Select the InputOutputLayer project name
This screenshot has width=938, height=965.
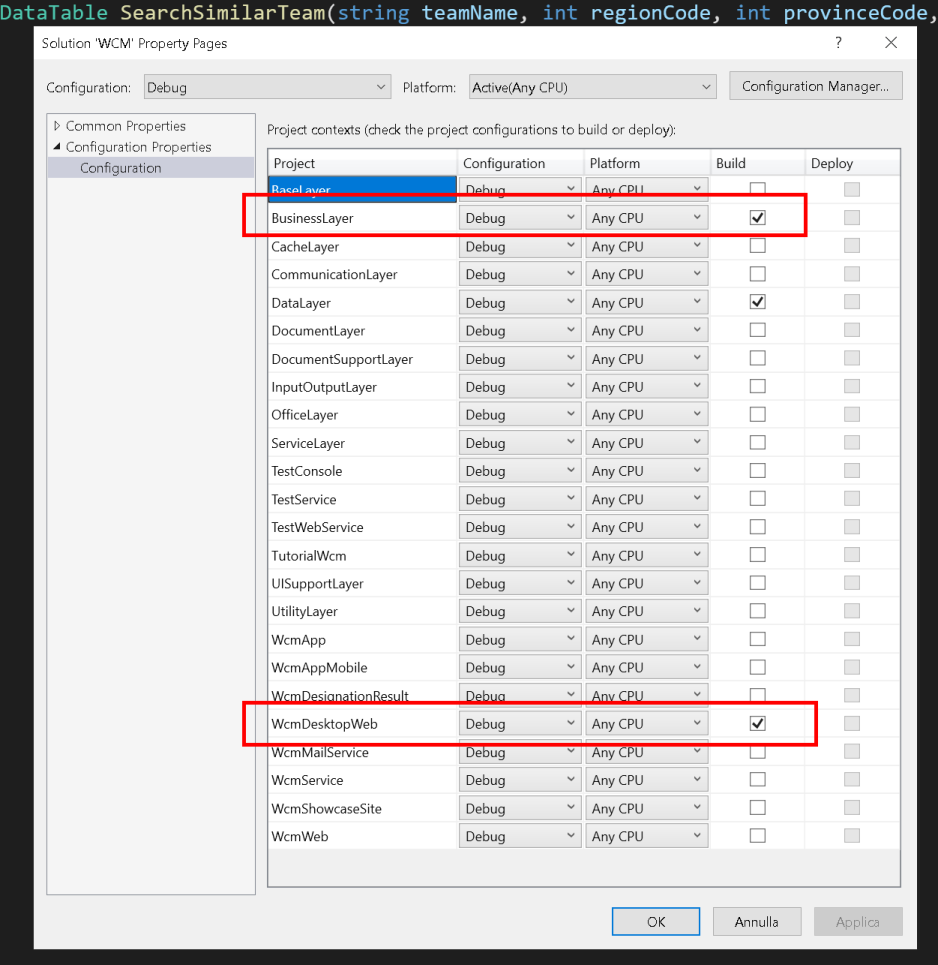click(324, 387)
